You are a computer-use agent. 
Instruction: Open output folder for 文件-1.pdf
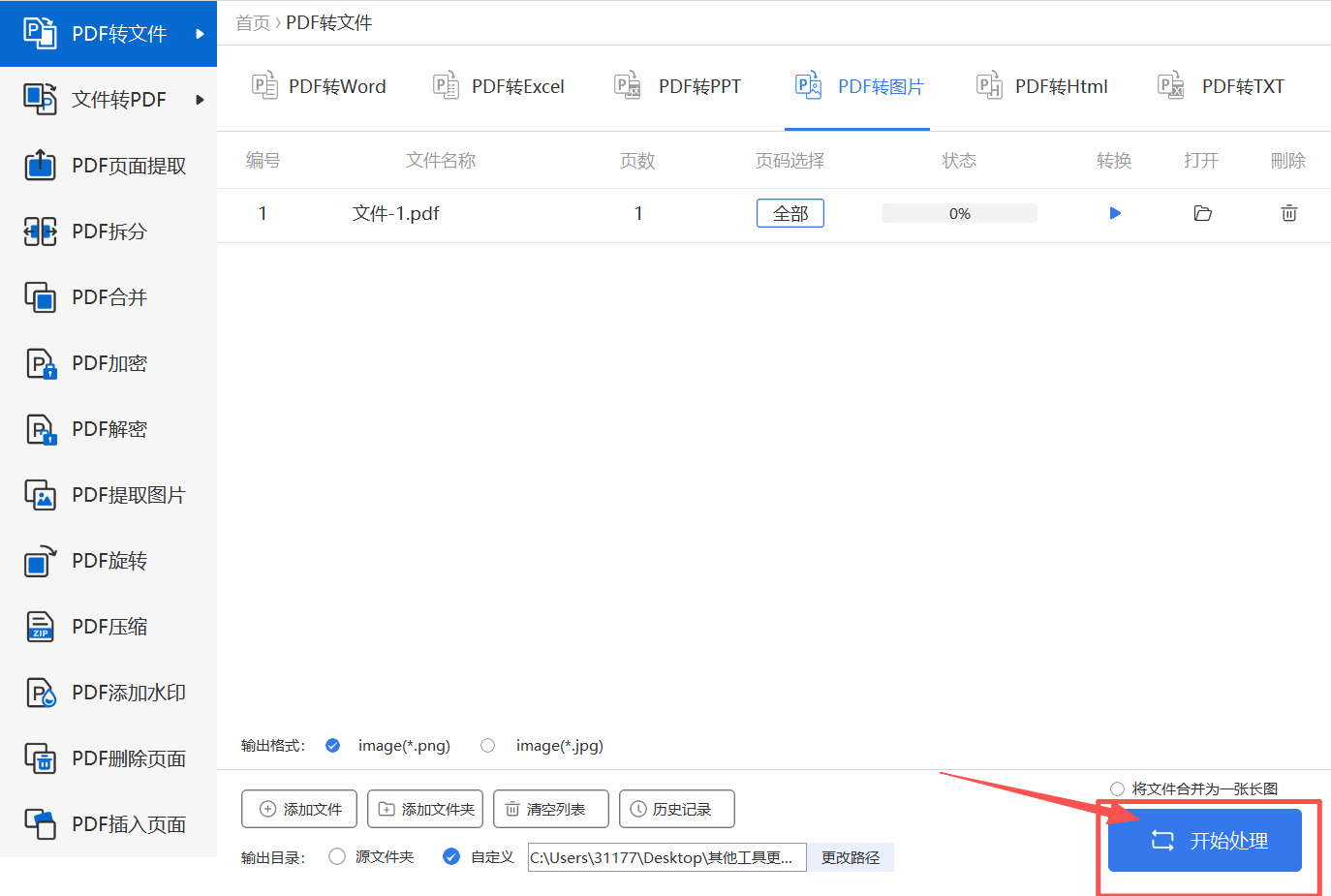[1202, 213]
